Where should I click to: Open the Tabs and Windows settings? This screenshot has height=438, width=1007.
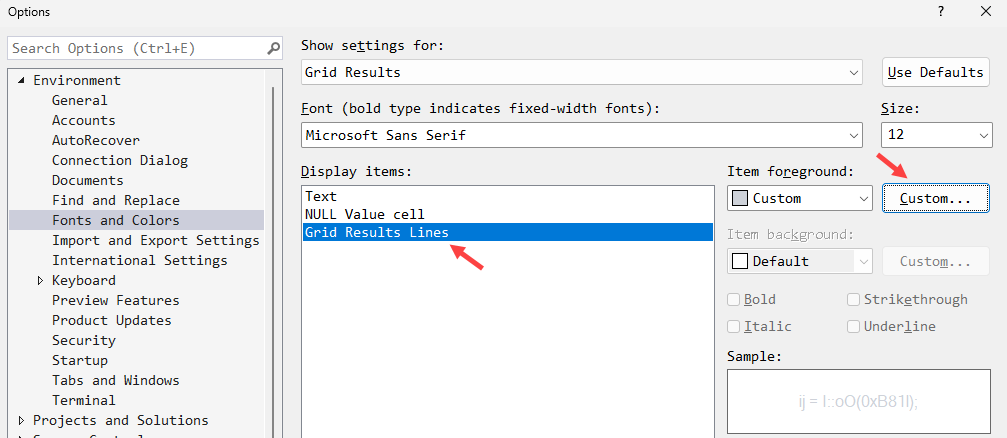pyautogui.click(x=115, y=380)
